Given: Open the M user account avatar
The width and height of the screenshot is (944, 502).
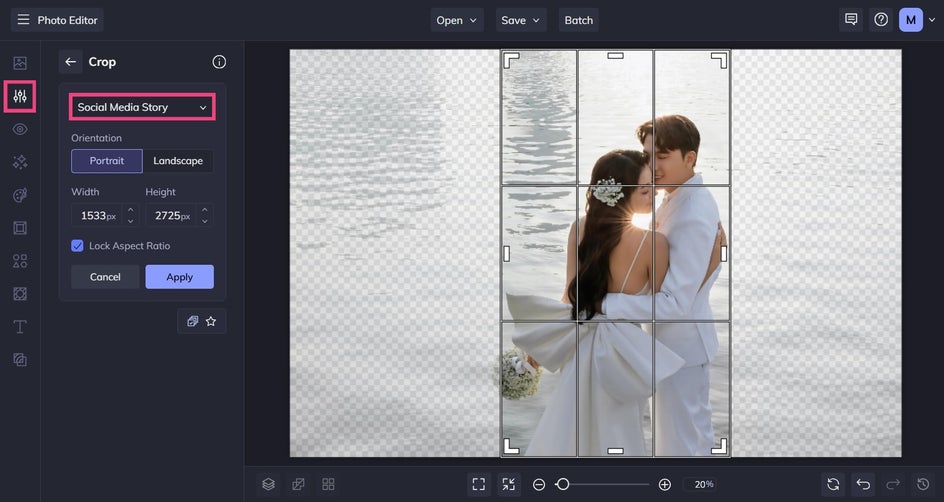Looking at the screenshot, I should pos(911,20).
